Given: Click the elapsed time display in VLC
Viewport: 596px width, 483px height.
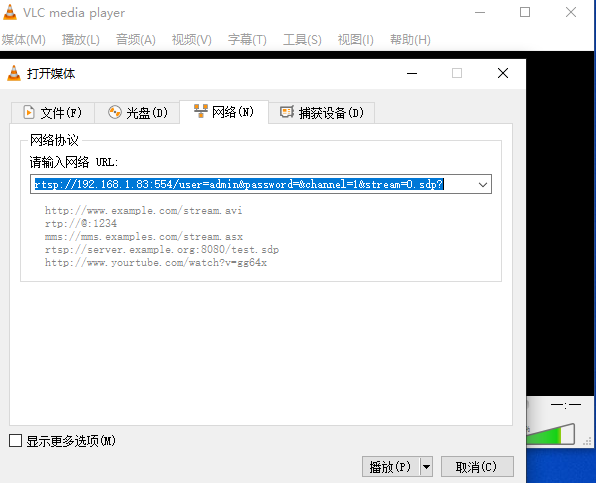Looking at the screenshot, I should tap(566, 405).
